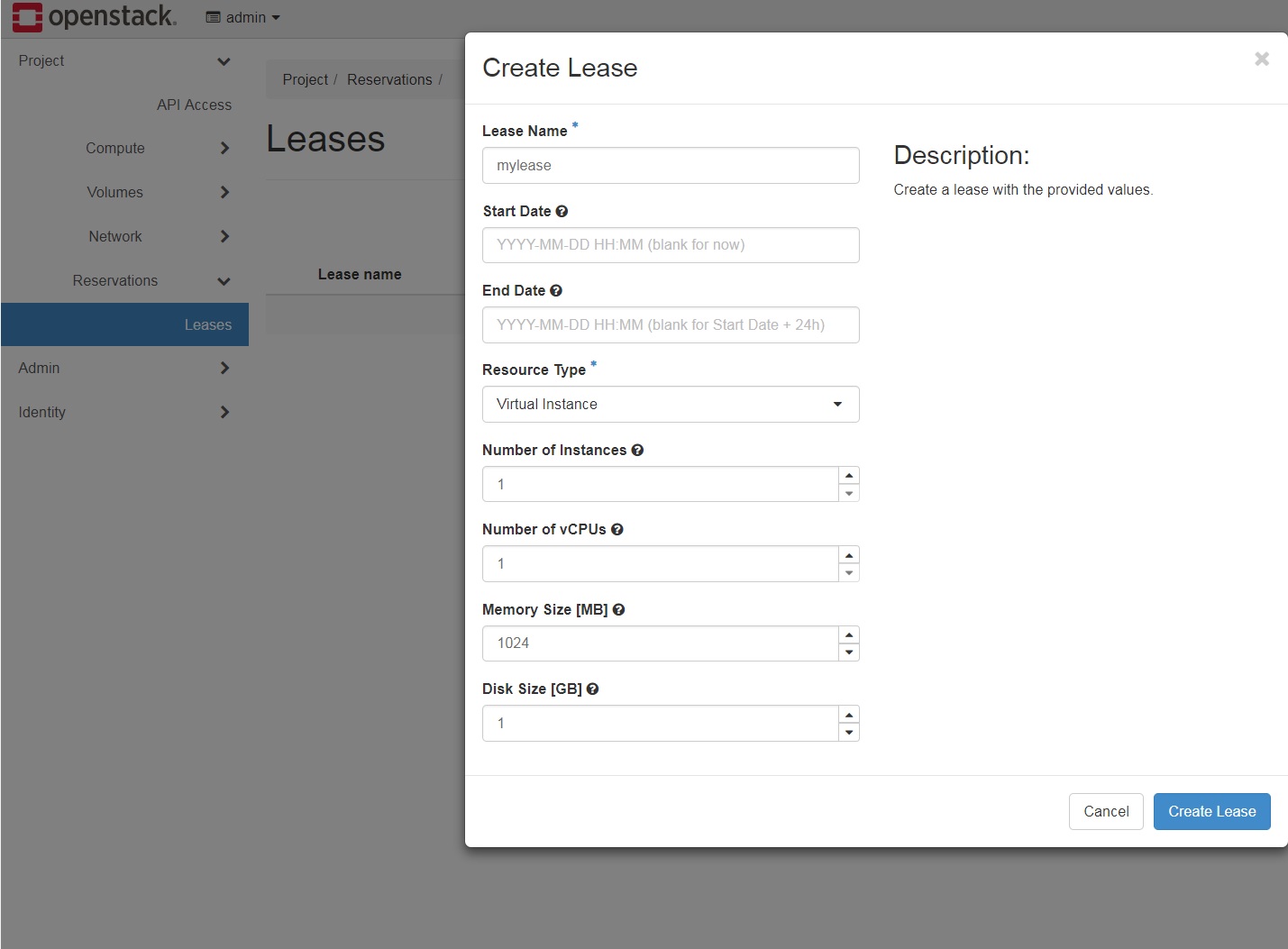This screenshot has width=1288, height=949.
Task: Click the Lease Name input field
Action: point(671,165)
